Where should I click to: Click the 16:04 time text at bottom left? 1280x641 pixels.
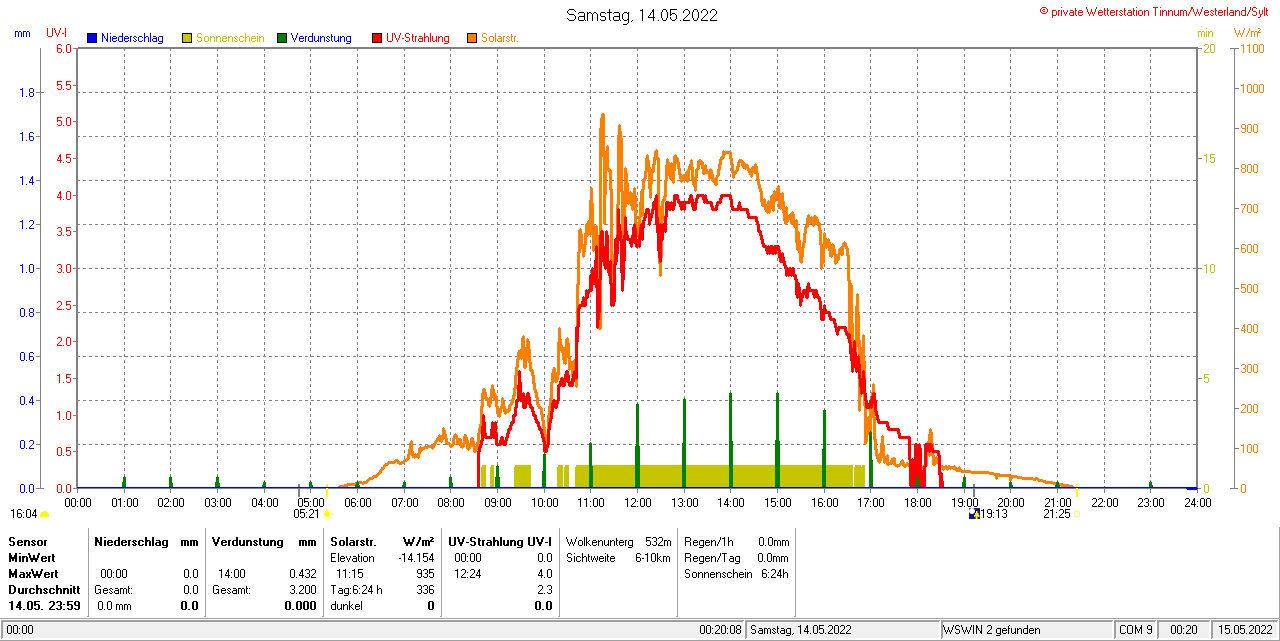23,514
